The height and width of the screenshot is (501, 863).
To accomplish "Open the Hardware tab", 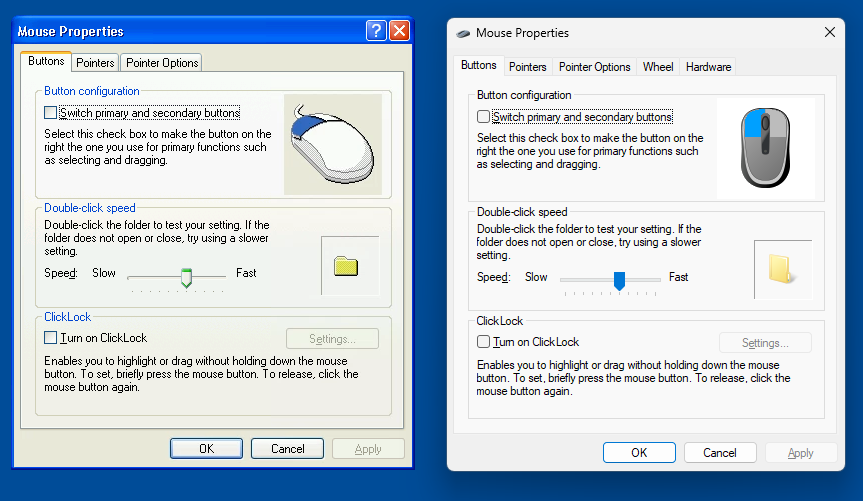I will [x=708, y=67].
